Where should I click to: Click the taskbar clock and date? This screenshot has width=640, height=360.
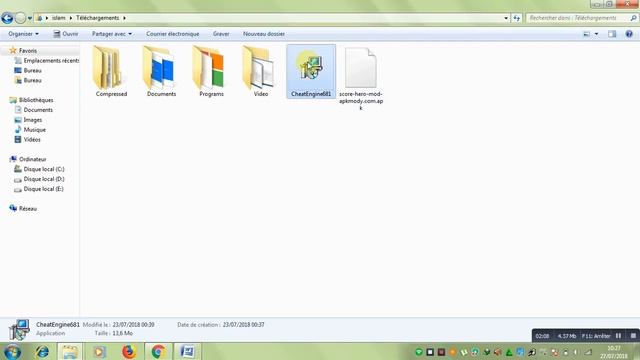tap(613, 352)
